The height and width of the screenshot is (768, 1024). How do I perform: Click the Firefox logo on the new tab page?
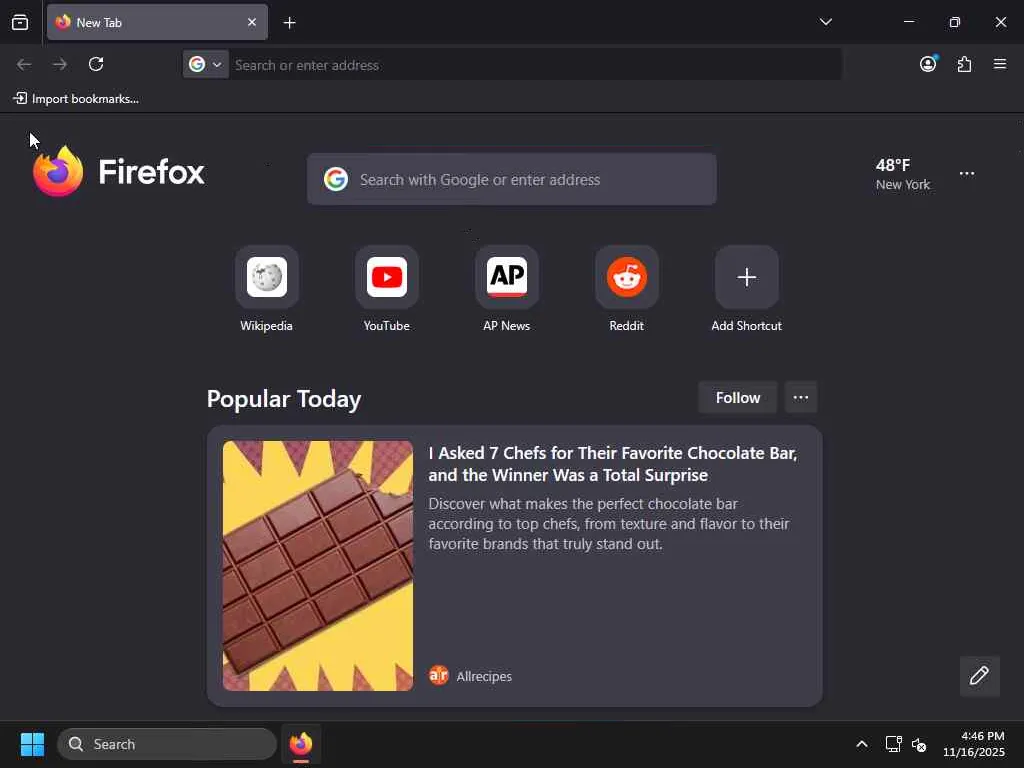[x=118, y=172]
